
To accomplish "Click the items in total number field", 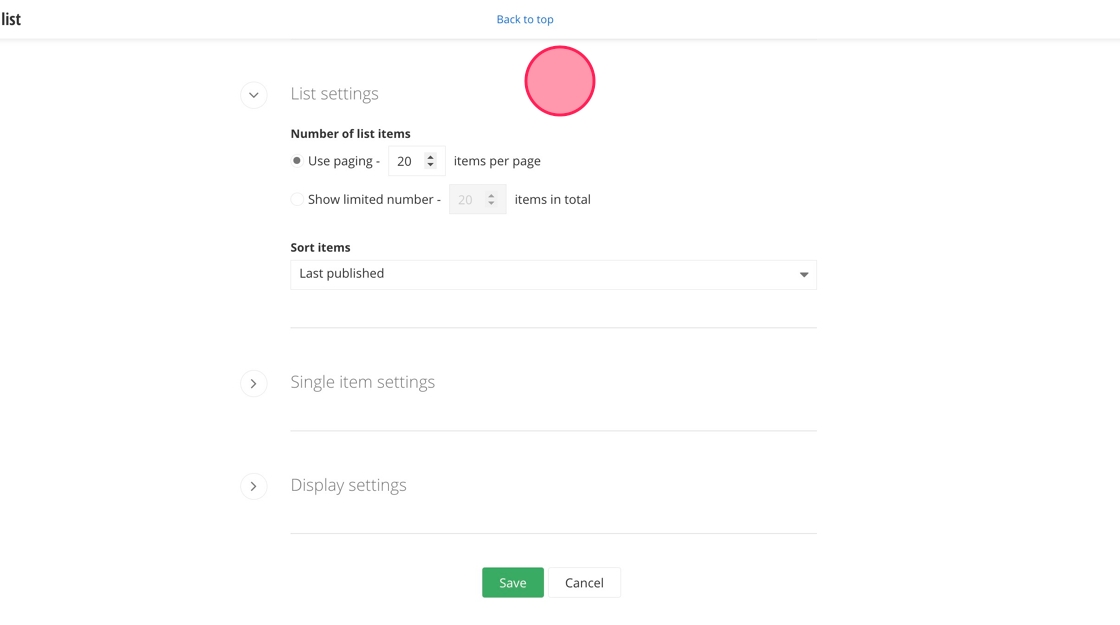I will 466,200.
